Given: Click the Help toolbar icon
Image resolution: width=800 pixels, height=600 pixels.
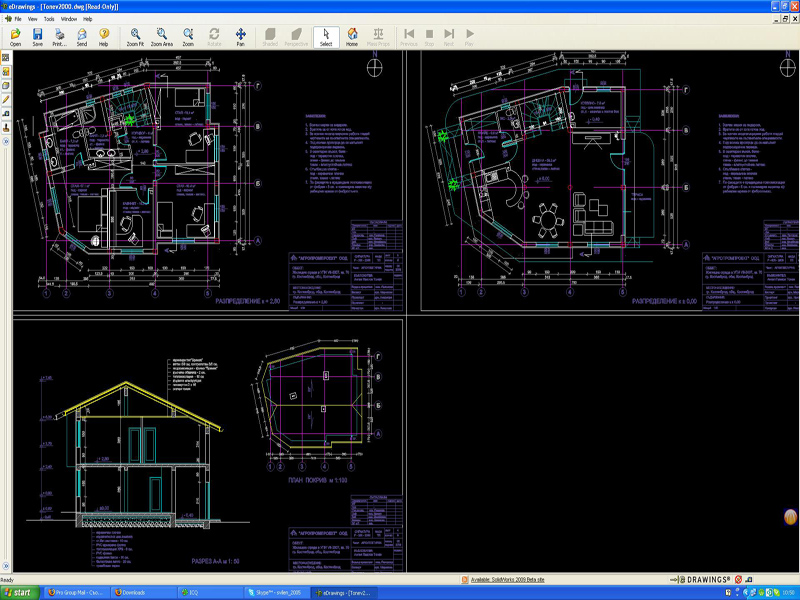Looking at the screenshot, I should (104, 38).
